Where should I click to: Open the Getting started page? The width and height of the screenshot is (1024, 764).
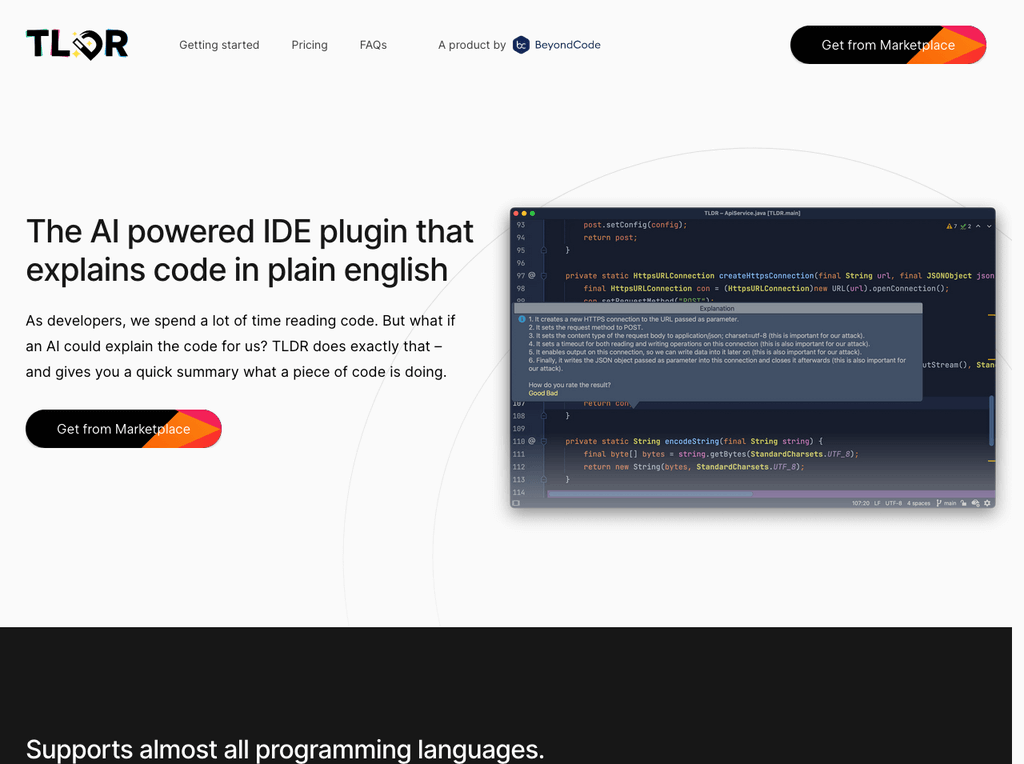pyautogui.click(x=219, y=45)
